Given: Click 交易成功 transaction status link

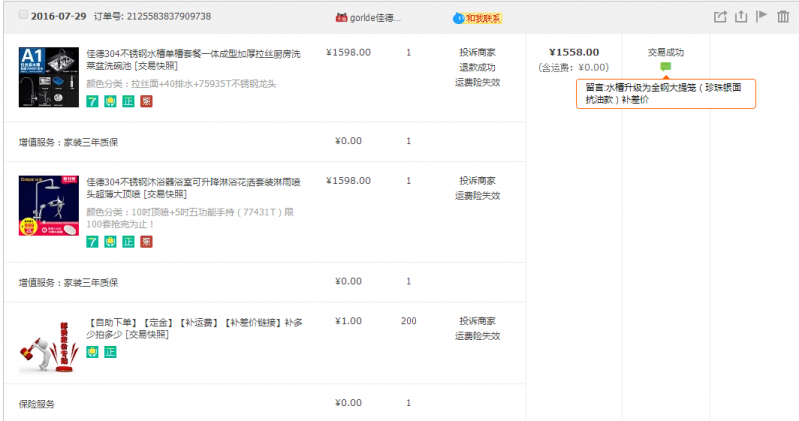Looking at the screenshot, I should [x=666, y=52].
